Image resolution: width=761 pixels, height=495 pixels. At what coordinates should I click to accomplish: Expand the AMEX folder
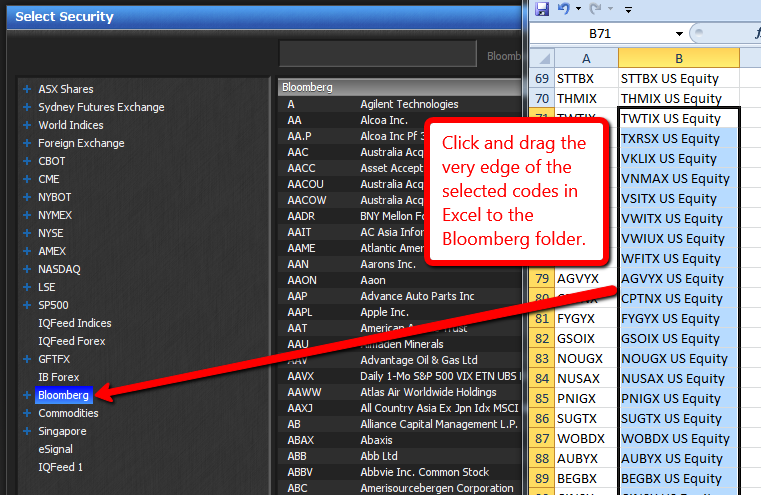coord(27,251)
